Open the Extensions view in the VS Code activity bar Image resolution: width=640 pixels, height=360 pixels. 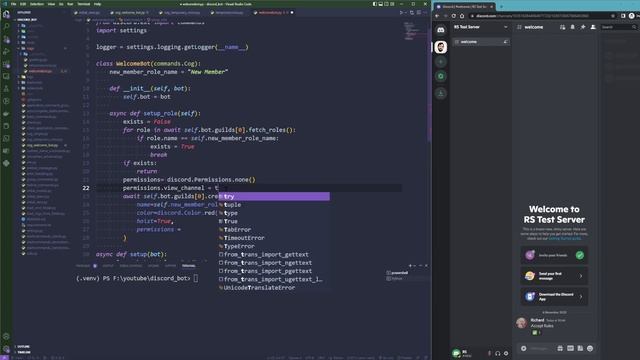click(x=6, y=64)
